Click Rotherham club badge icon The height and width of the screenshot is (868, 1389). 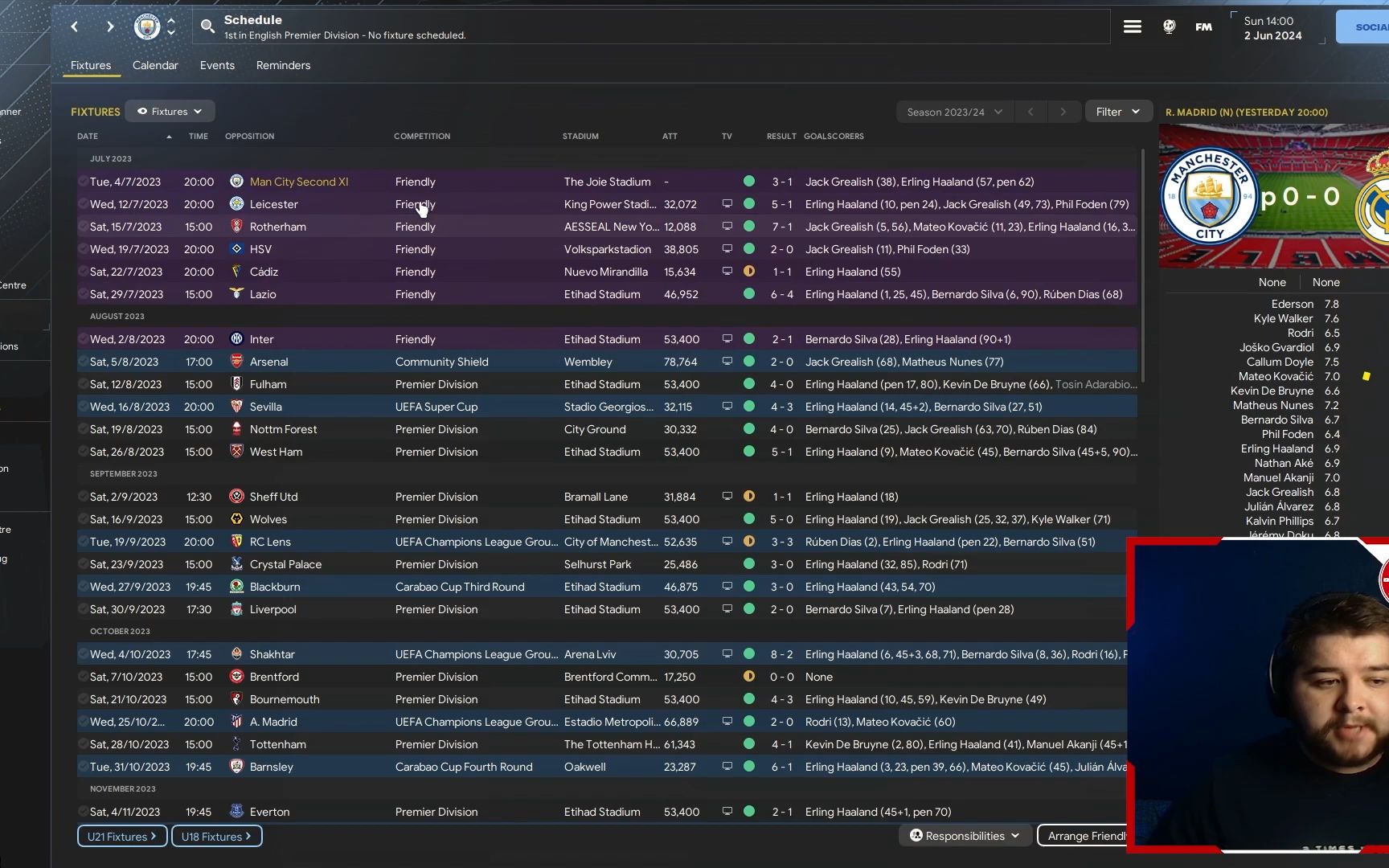236,227
